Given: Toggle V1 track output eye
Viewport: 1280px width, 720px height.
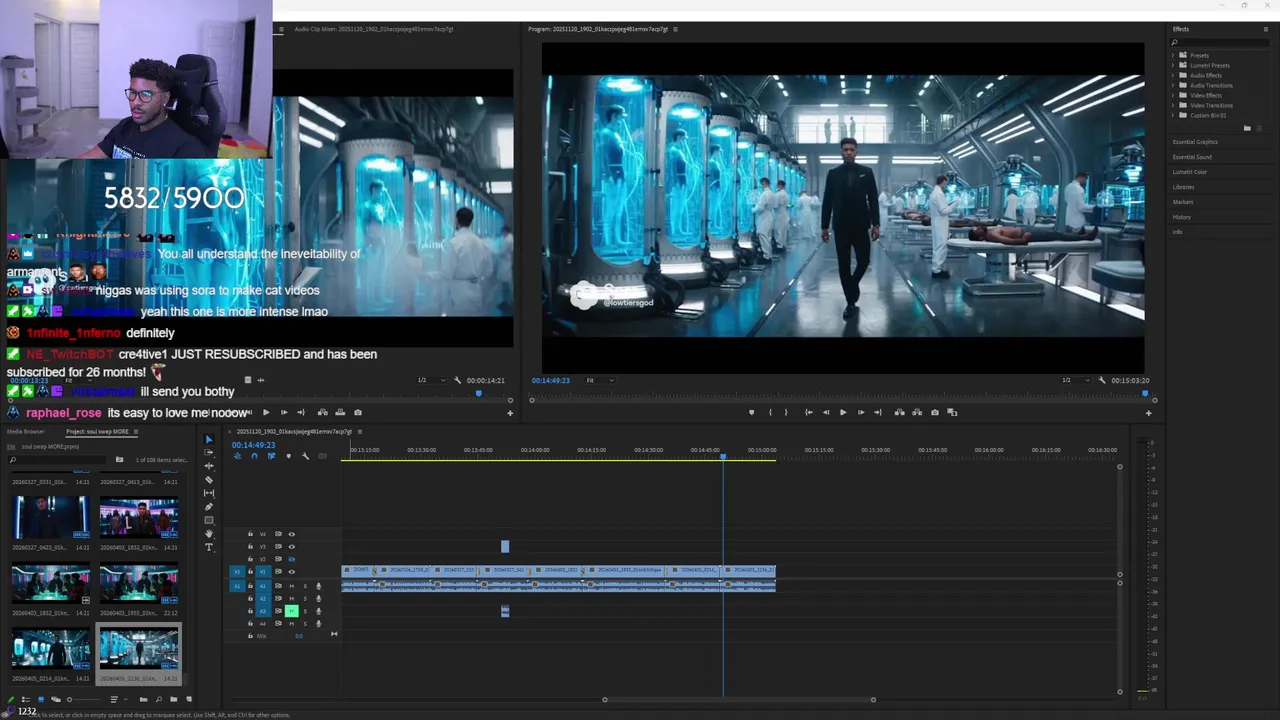Looking at the screenshot, I should (x=291, y=572).
